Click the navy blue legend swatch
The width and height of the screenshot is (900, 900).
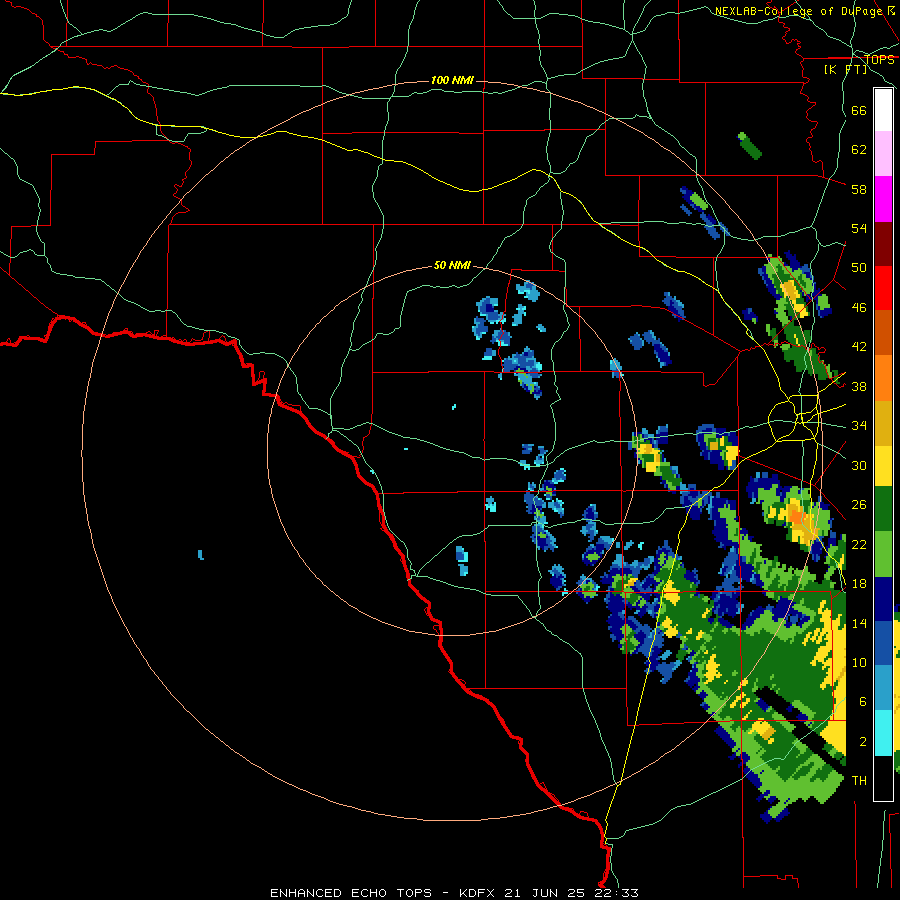[883, 599]
